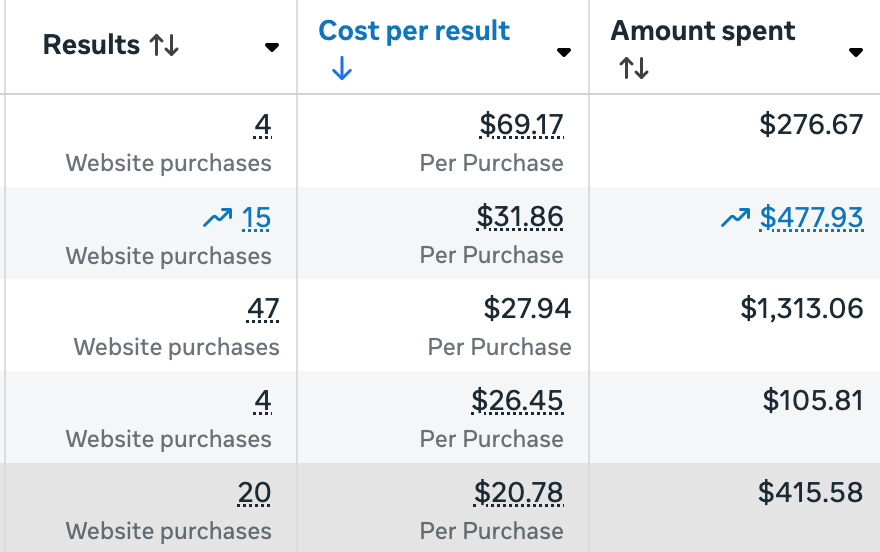The height and width of the screenshot is (552, 880).
Task: Sort by the Cost per result header
Action: [x=414, y=31]
